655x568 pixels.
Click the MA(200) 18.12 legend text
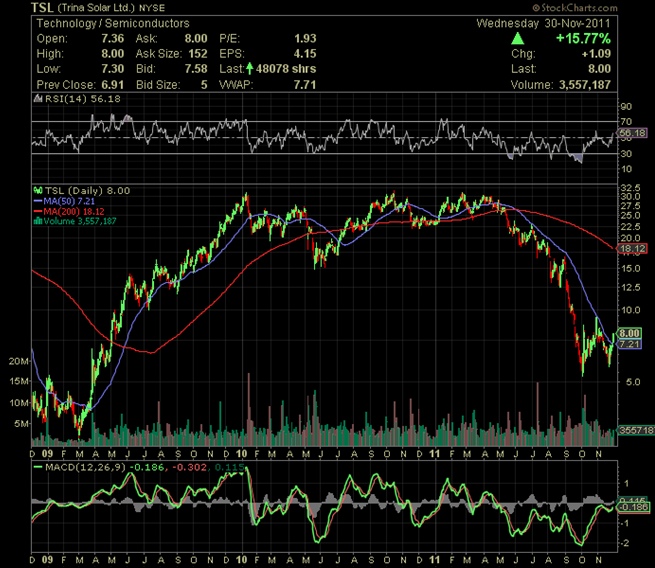click(74, 211)
